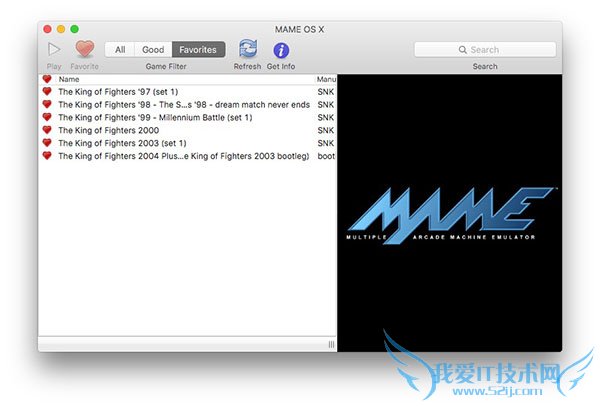Sort by the heart favorites column header
The width and height of the screenshot is (600, 406).
point(47,79)
